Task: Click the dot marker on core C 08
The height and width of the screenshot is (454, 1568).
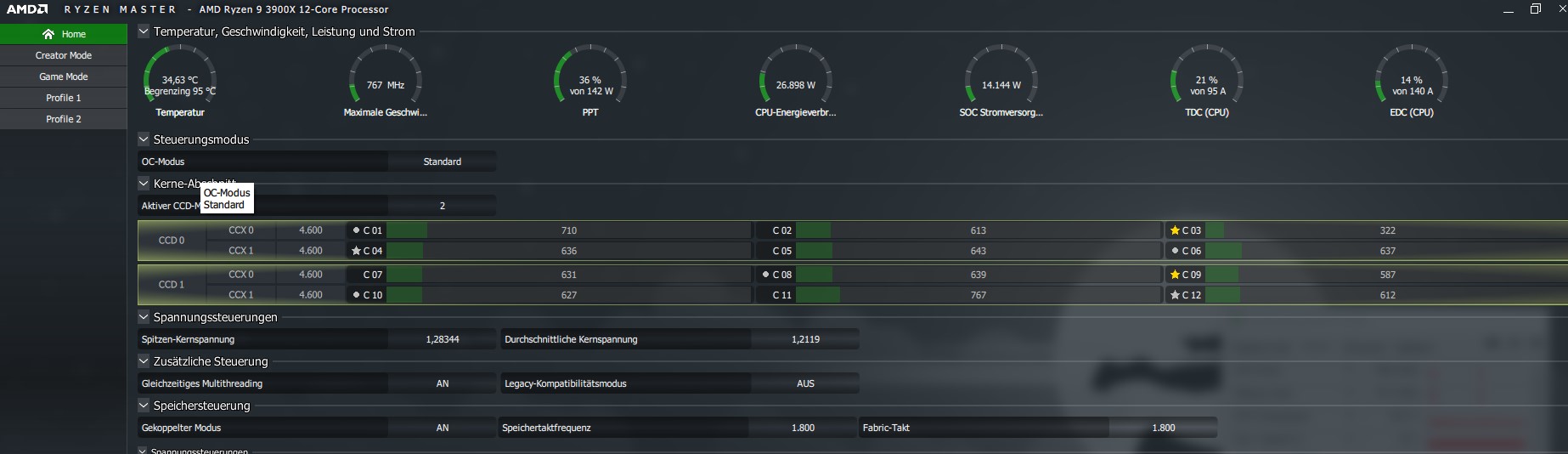Action: (765, 275)
